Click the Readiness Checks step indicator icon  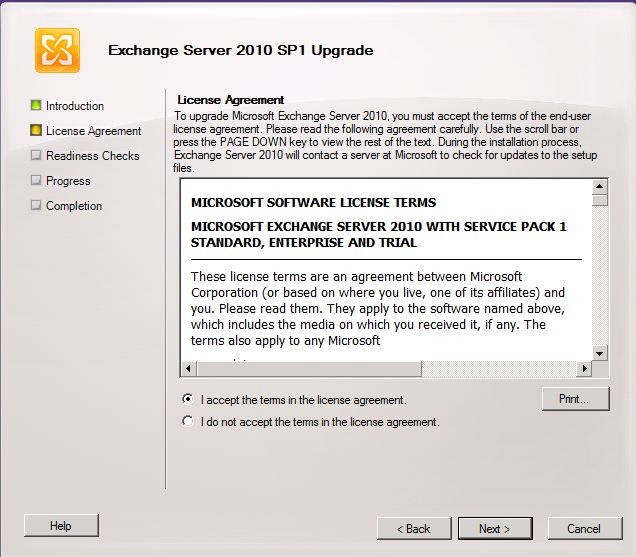[36, 155]
